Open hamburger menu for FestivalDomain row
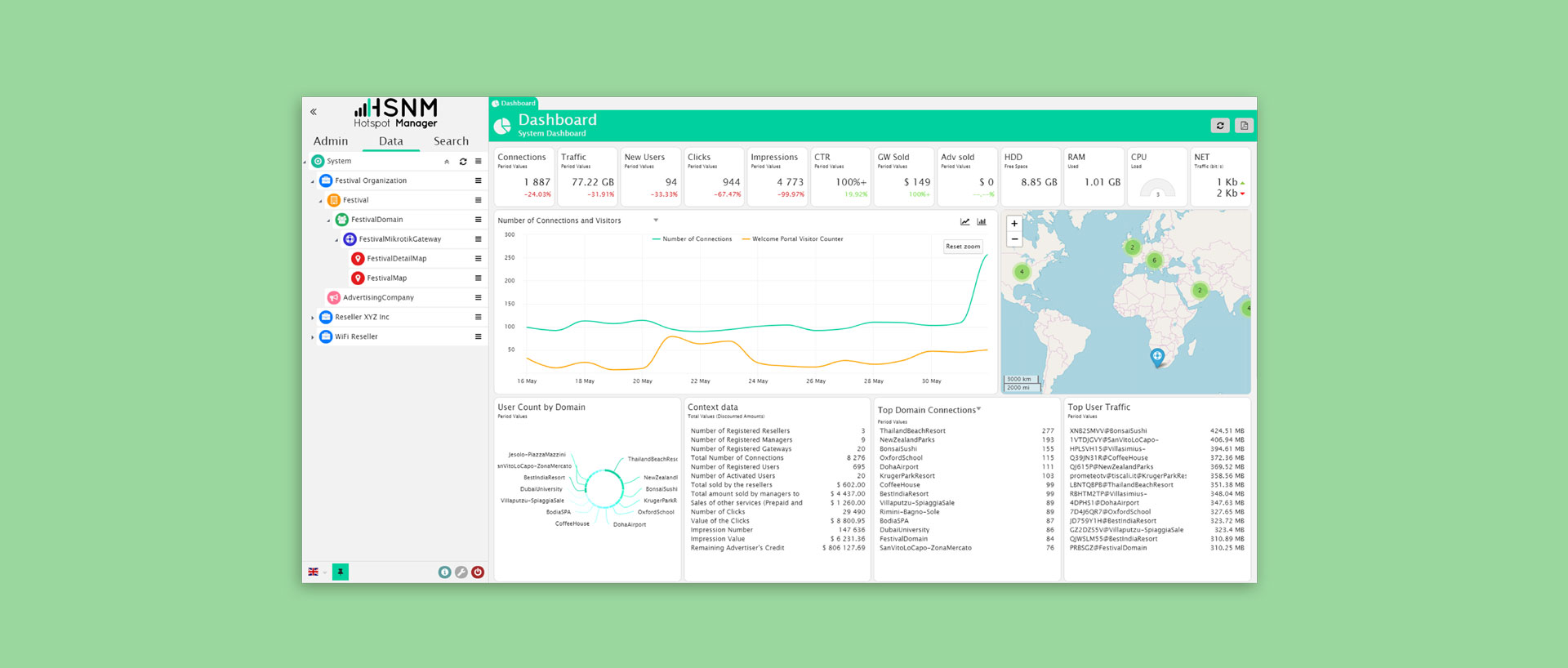This screenshot has height=668, width=1568. 478,220
